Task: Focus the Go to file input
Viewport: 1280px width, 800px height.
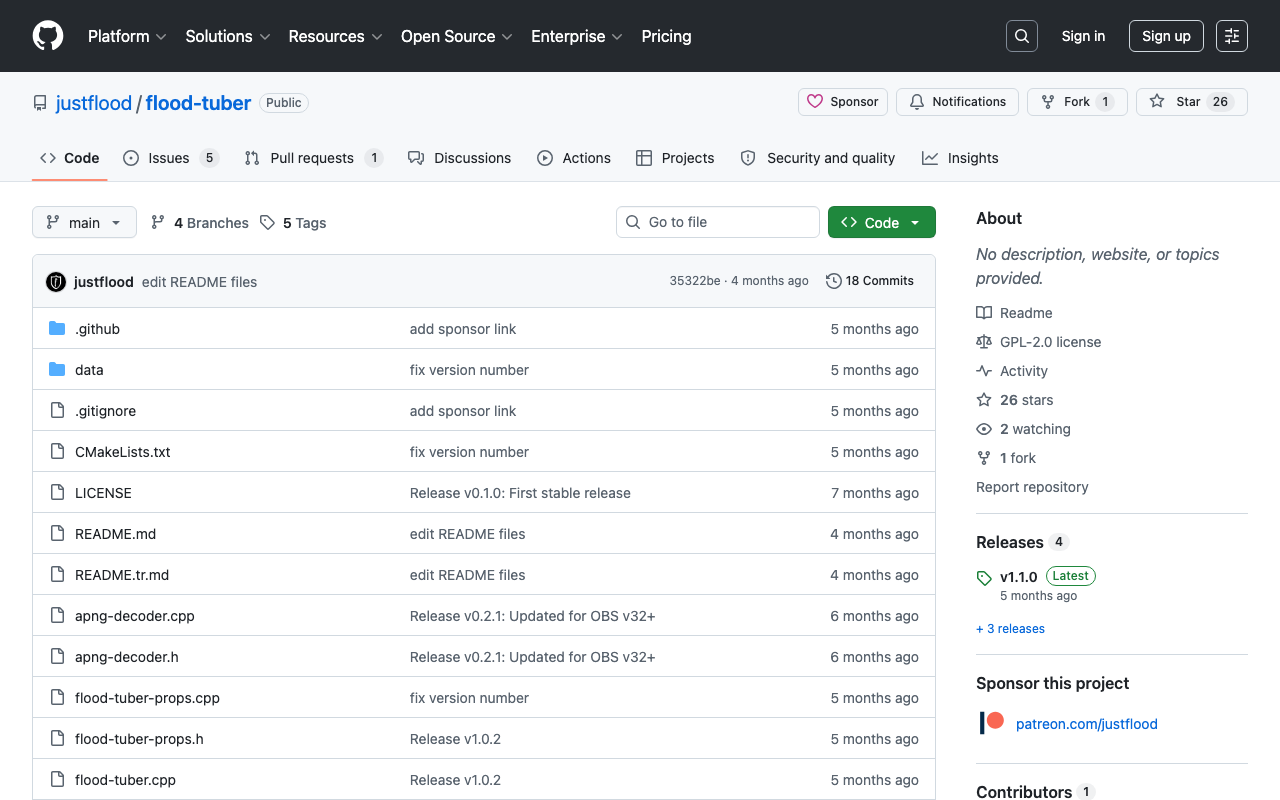Action: (x=718, y=222)
